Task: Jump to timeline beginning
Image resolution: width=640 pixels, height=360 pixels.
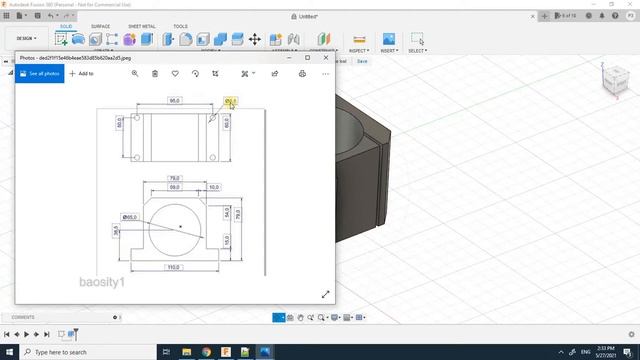Action: tap(7, 334)
